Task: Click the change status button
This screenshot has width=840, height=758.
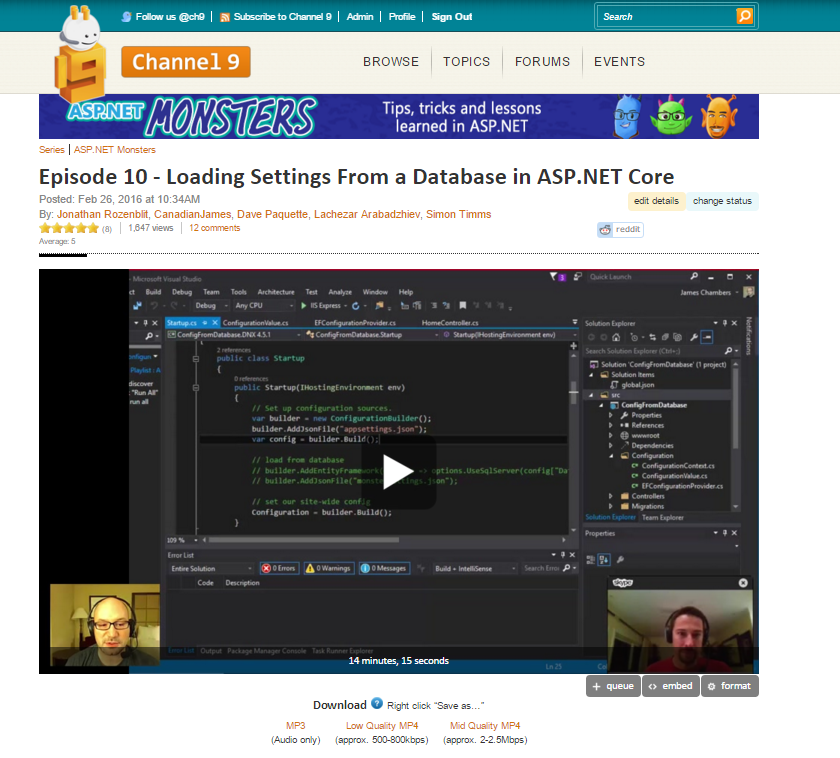Action: (722, 201)
